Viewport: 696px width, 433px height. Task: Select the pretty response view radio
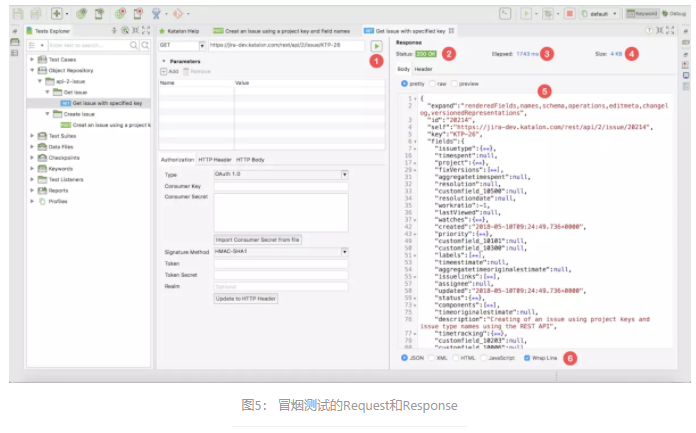pos(404,83)
